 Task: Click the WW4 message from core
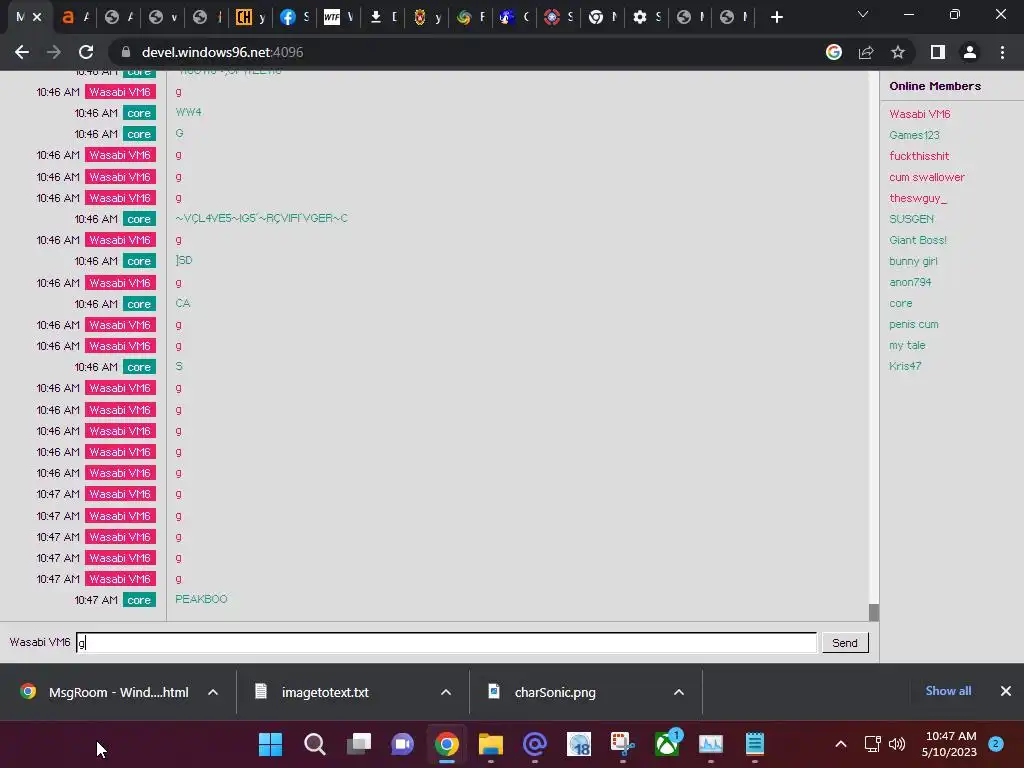tap(188, 112)
